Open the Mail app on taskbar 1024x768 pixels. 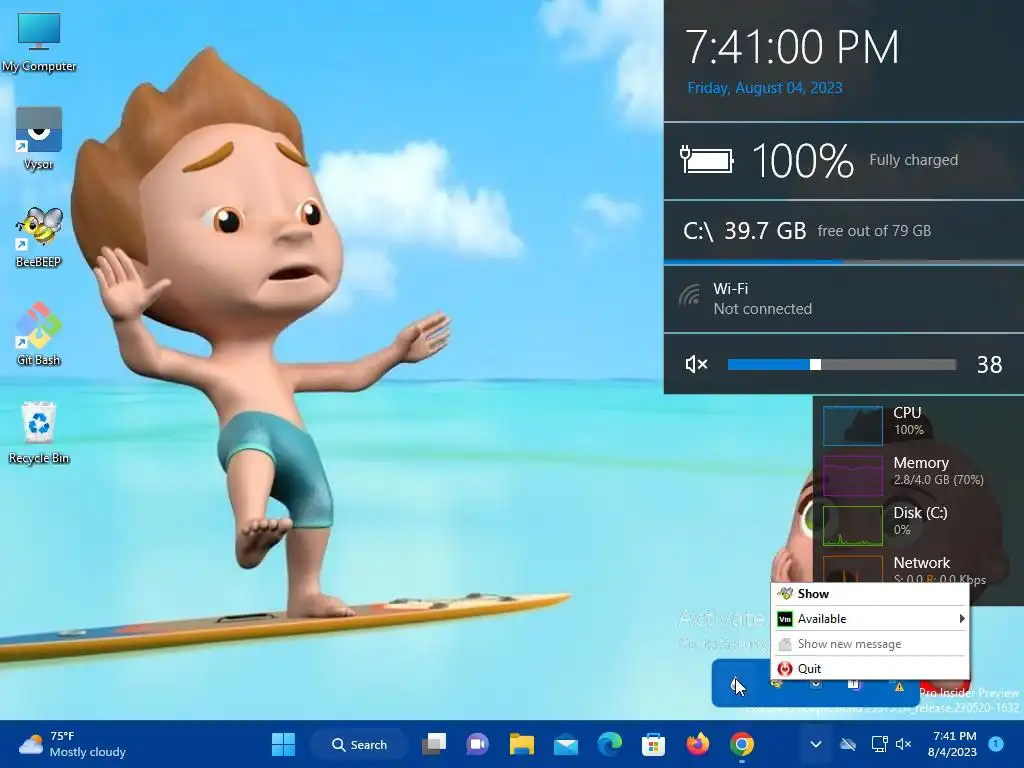coord(566,744)
